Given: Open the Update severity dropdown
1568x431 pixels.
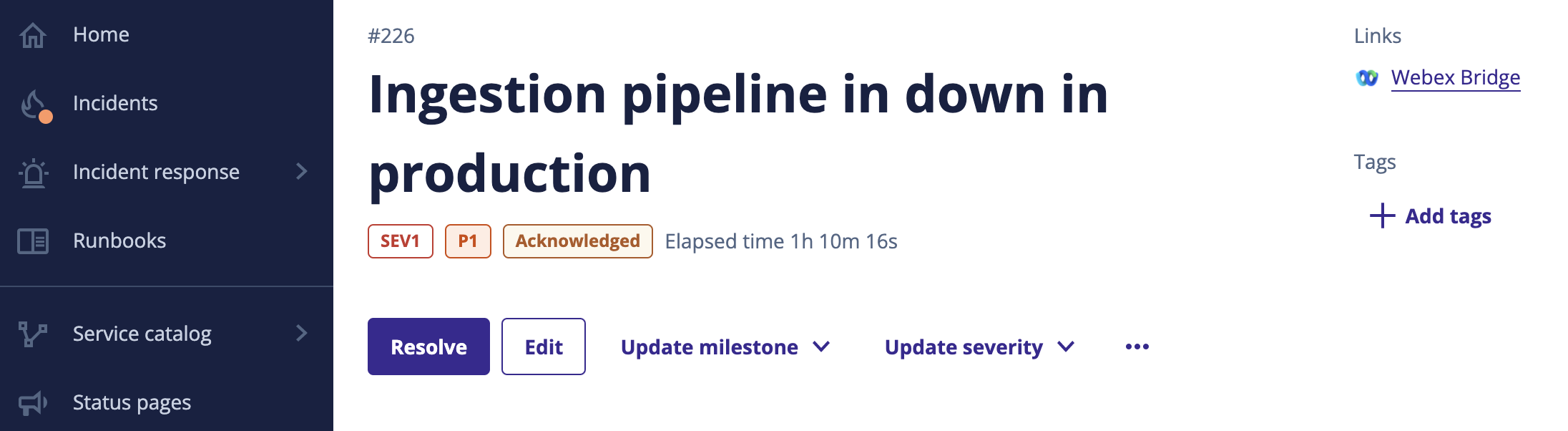Looking at the screenshot, I should (979, 347).
